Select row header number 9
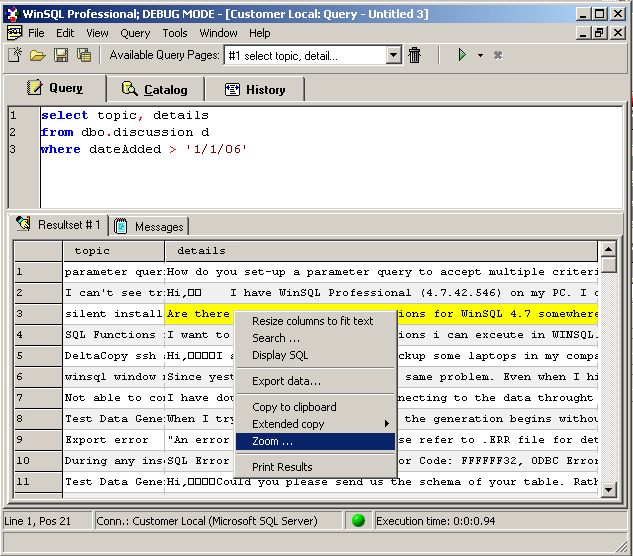The image size is (633, 556). click(38, 440)
